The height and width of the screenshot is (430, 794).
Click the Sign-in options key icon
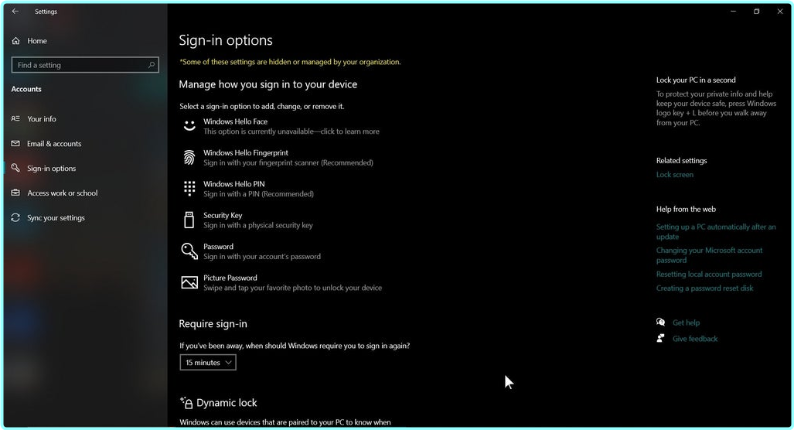pyautogui.click(x=16, y=168)
